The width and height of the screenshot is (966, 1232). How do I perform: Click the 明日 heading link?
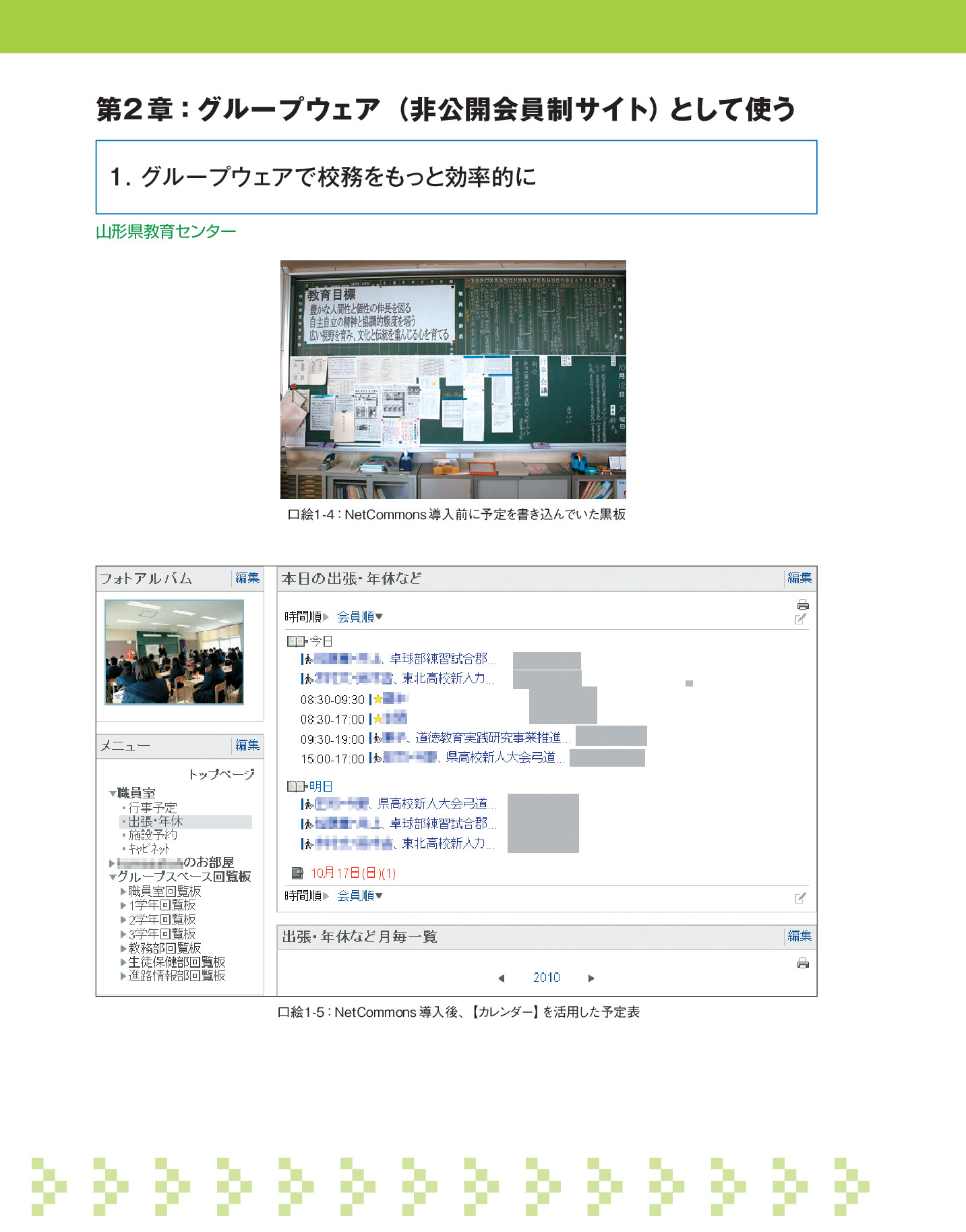321,786
